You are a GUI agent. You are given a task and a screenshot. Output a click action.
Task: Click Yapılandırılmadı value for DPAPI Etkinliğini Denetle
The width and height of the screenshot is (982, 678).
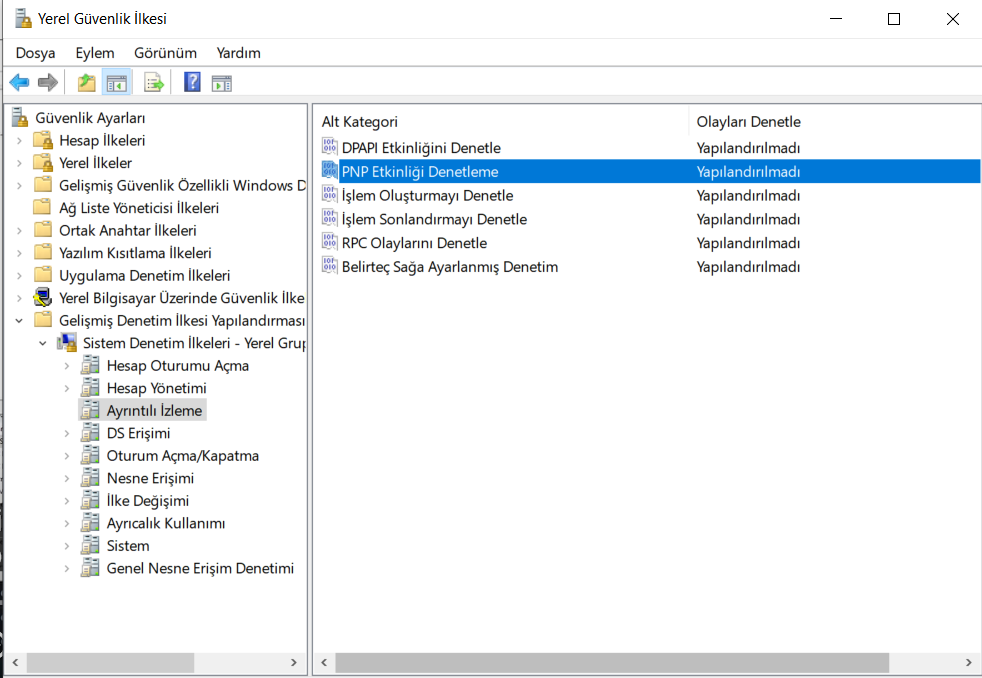[x=748, y=148]
